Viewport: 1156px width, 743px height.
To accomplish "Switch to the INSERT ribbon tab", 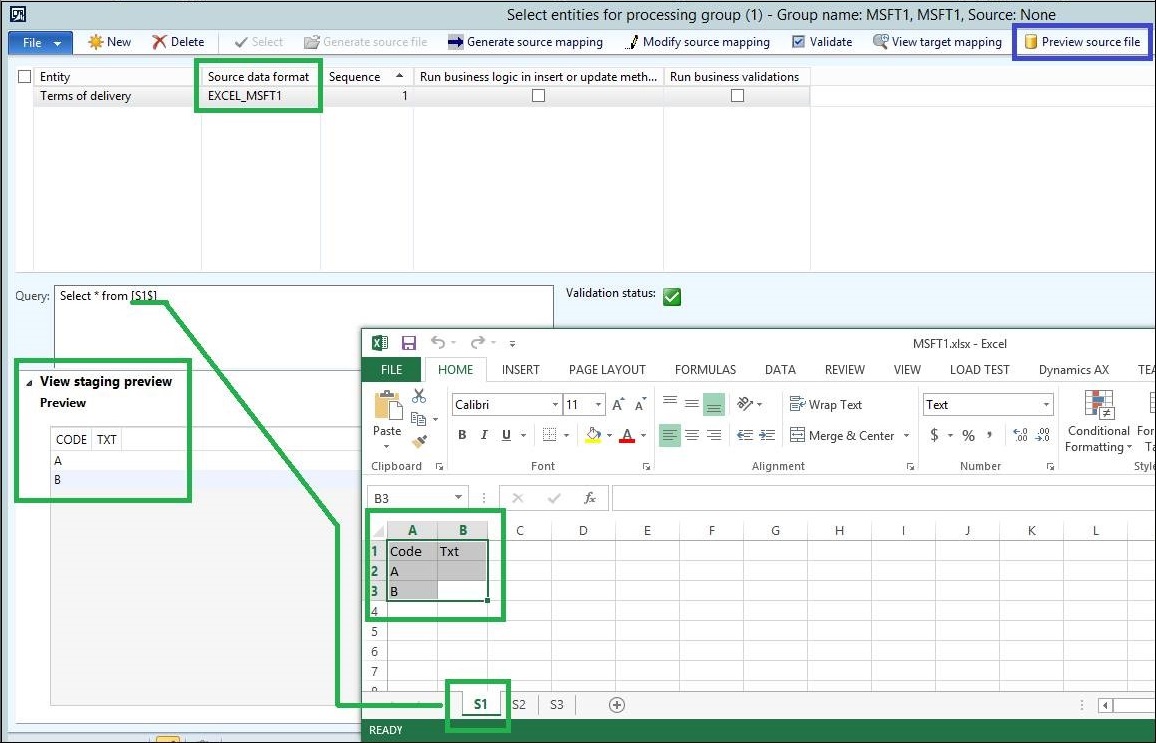I will (x=520, y=370).
